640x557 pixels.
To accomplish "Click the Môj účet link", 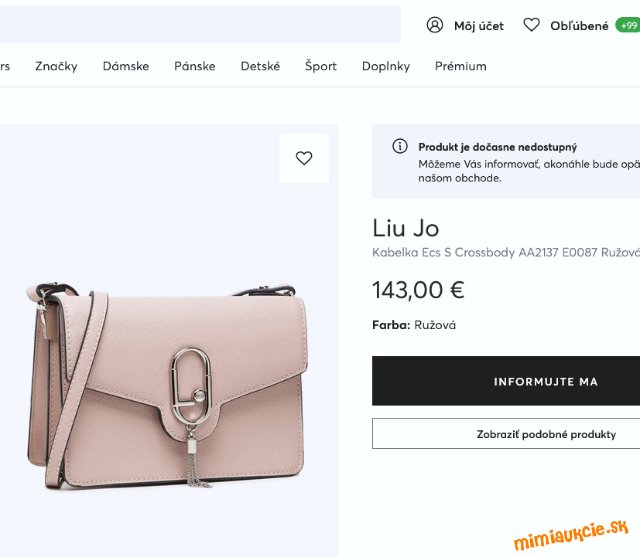I will point(479,26).
